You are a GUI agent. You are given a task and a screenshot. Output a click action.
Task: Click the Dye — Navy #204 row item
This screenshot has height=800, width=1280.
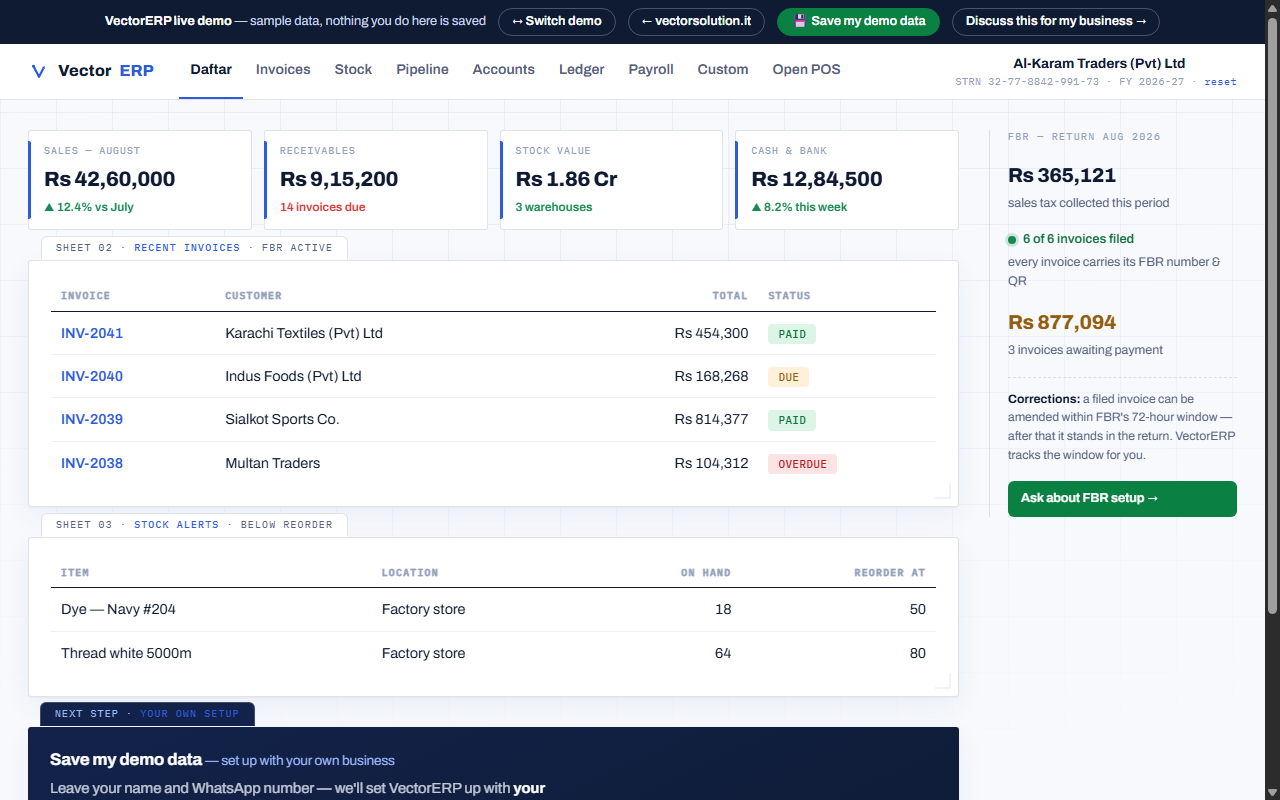coord(118,609)
